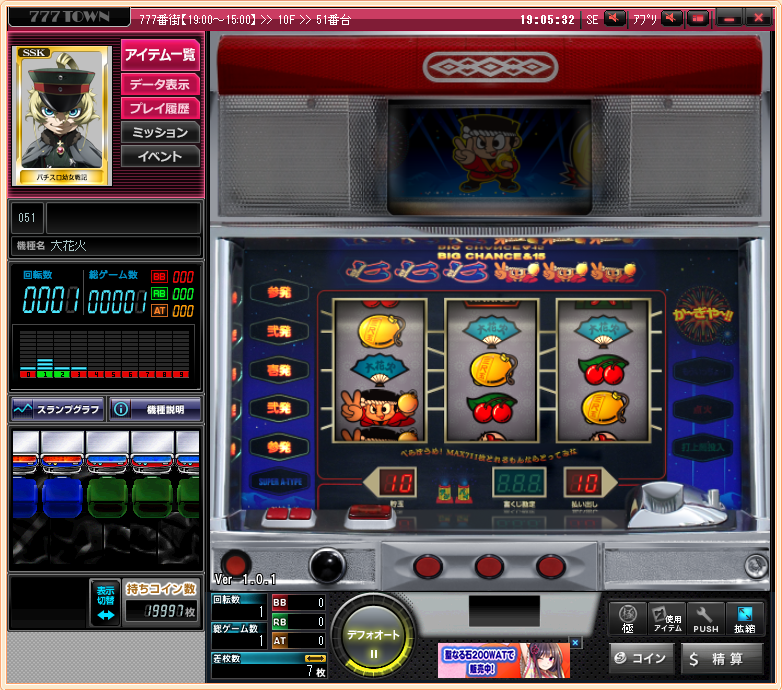Mute the アプリ app sound speaker
The image size is (782, 690).
[672, 19]
